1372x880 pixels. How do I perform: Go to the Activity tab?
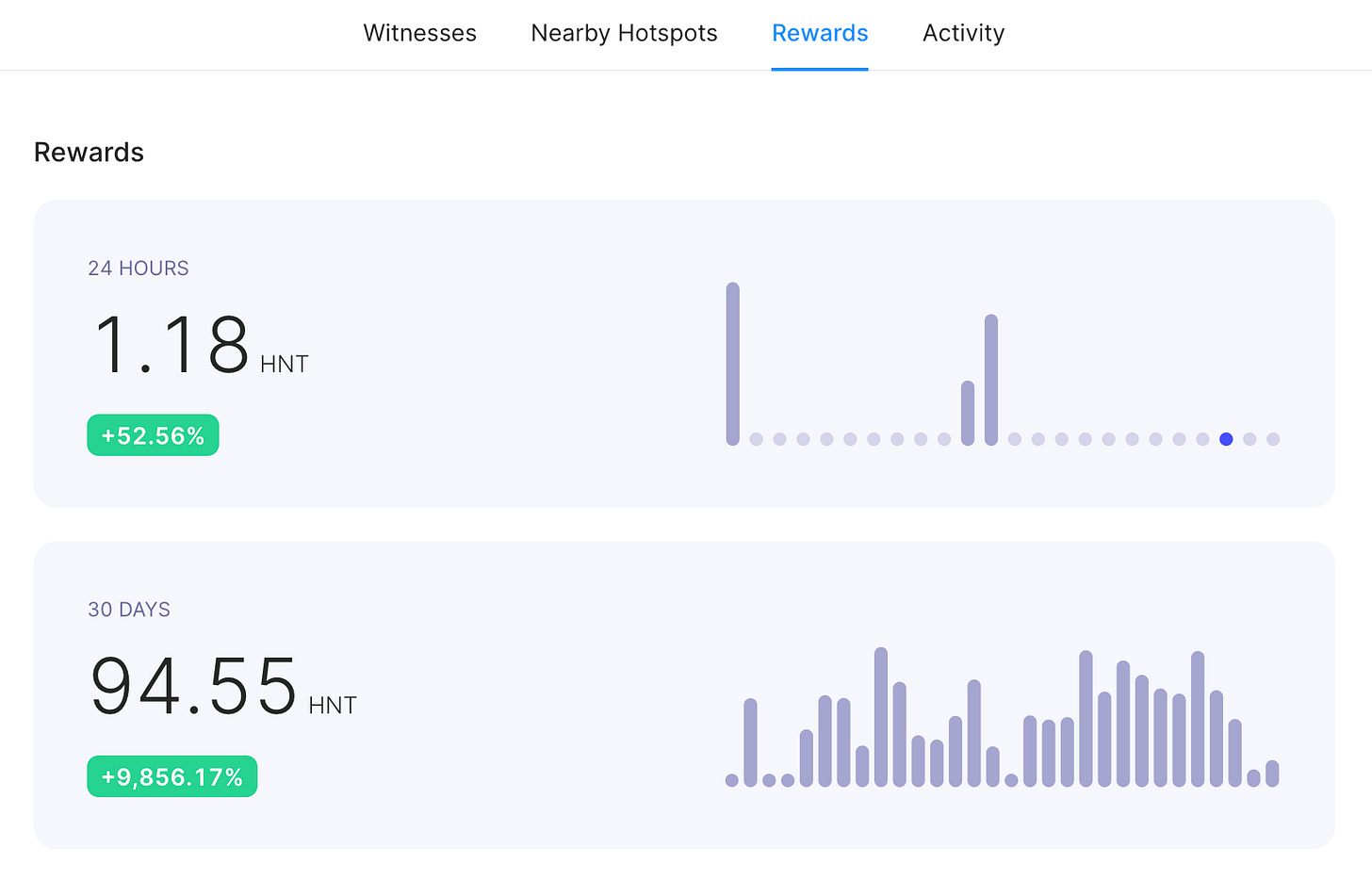pos(963,33)
